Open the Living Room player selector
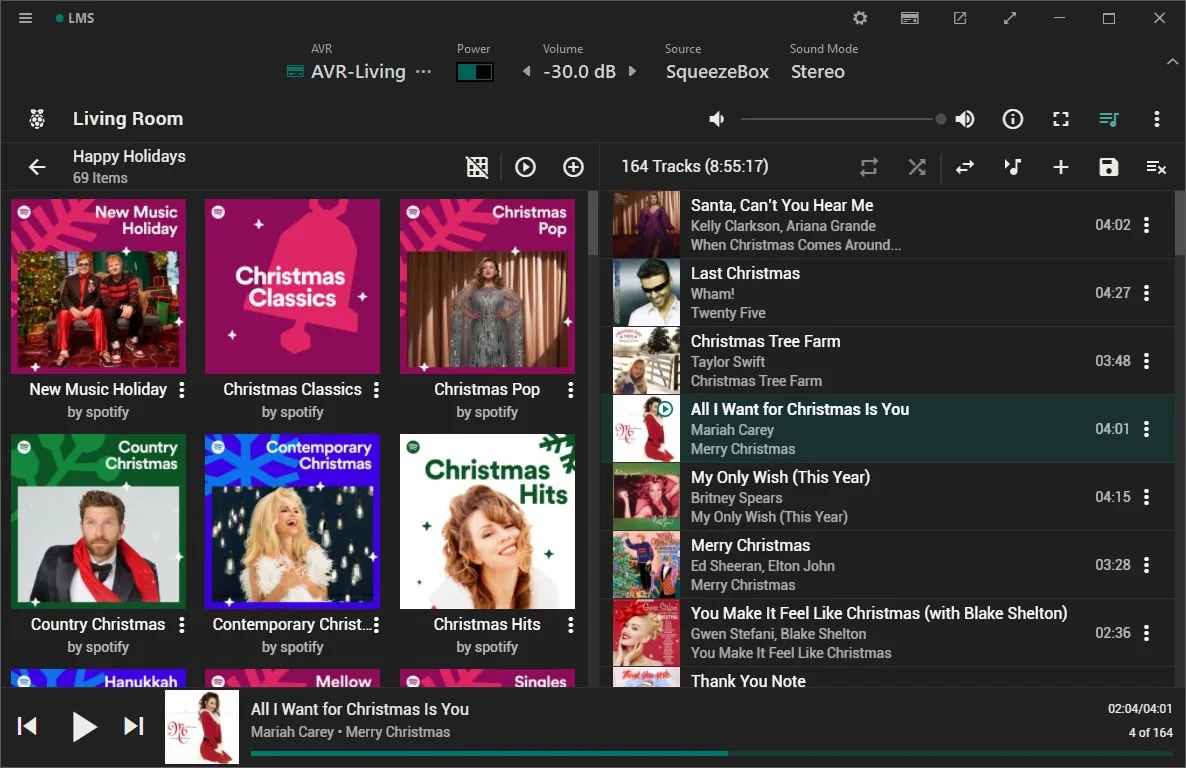This screenshot has height=768, width=1186. [x=128, y=119]
